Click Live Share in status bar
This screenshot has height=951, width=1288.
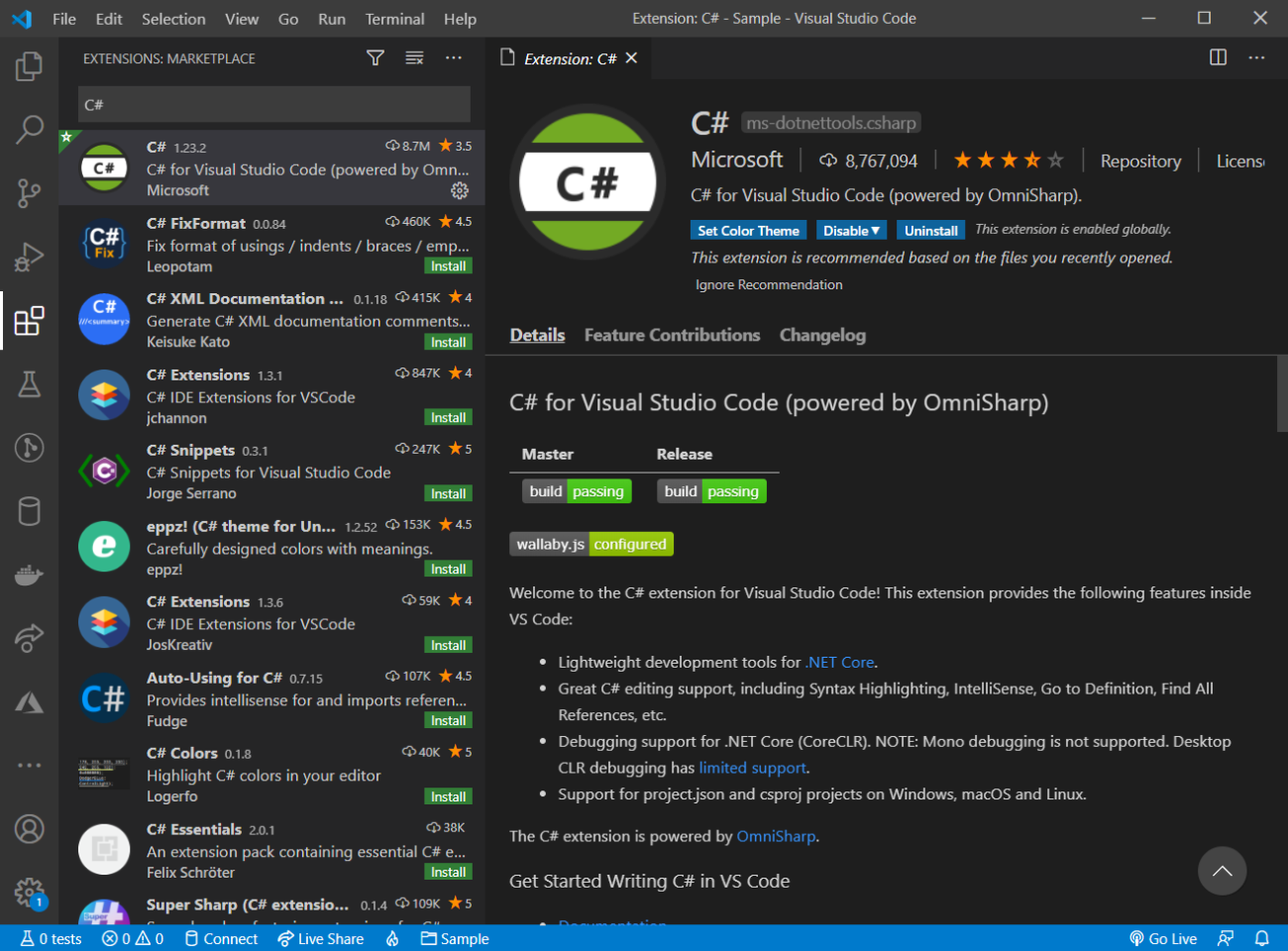321,938
